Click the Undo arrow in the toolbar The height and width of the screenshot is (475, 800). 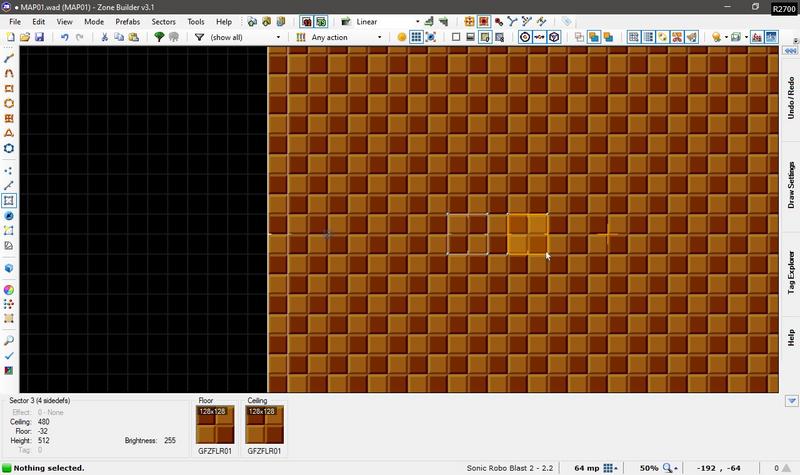[66, 37]
